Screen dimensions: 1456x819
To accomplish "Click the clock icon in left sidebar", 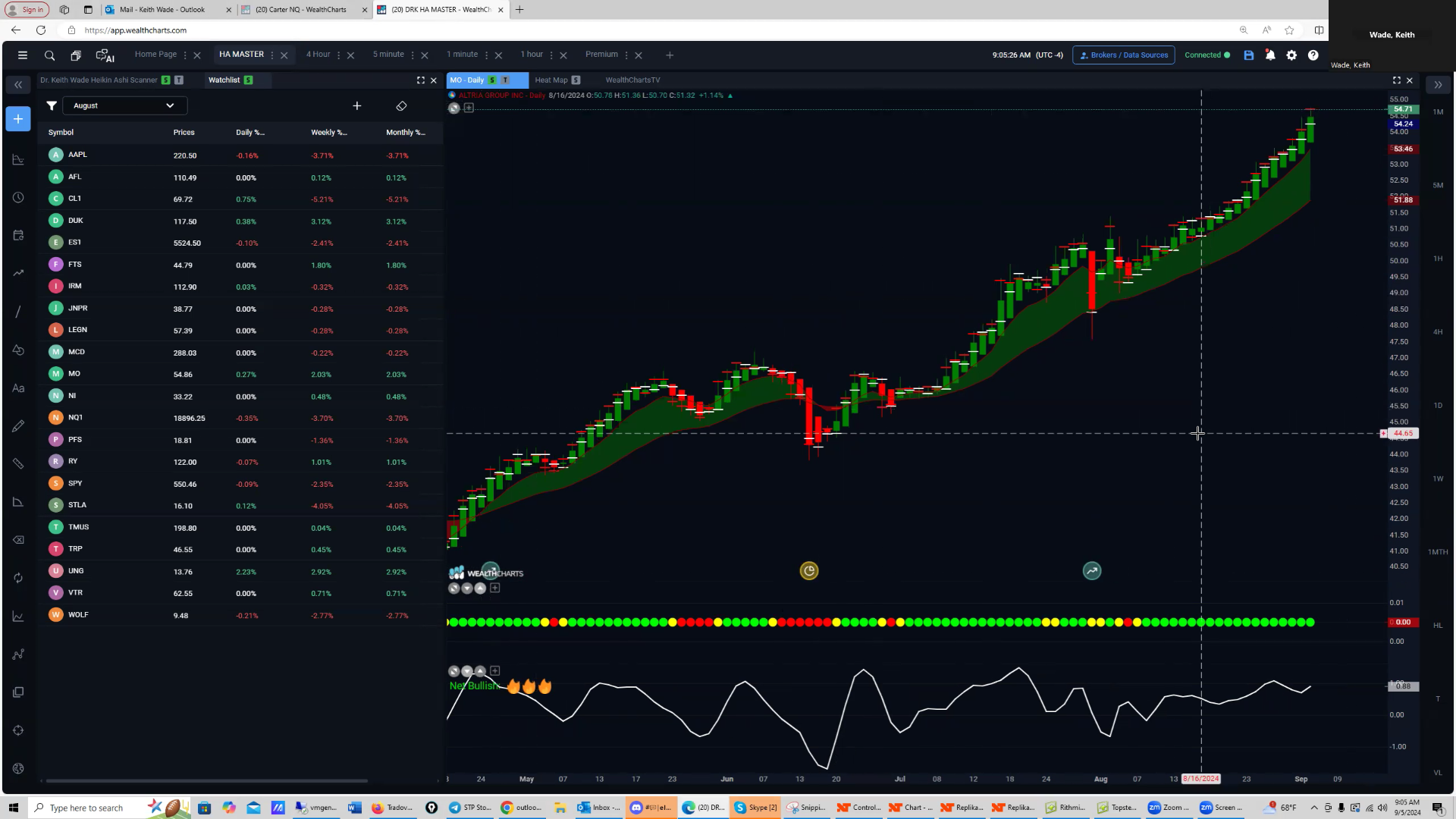I will click(18, 197).
